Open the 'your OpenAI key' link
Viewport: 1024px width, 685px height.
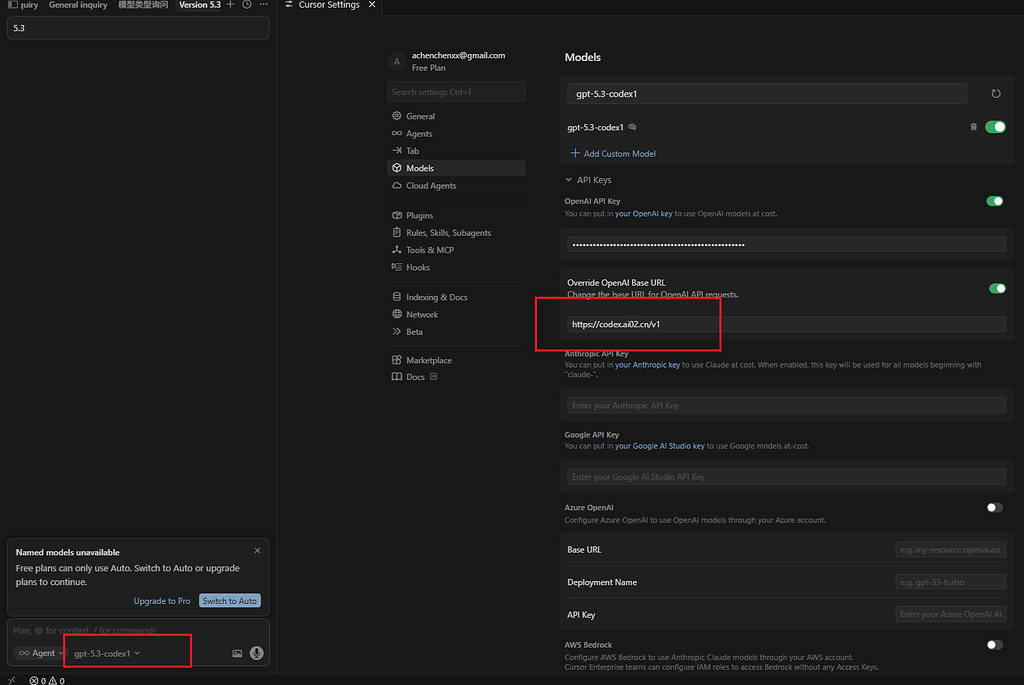pyautogui.click(x=643, y=214)
